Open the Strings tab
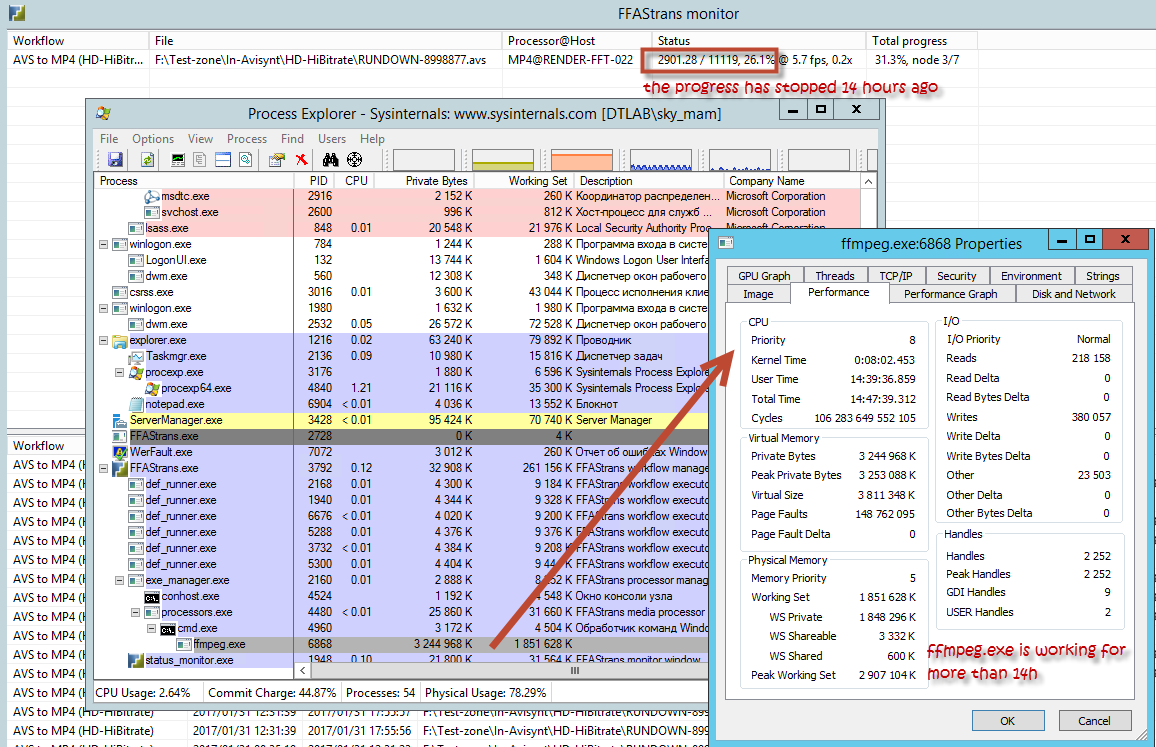Image resolution: width=1156 pixels, height=747 pixels. (x=1103, y=276)
